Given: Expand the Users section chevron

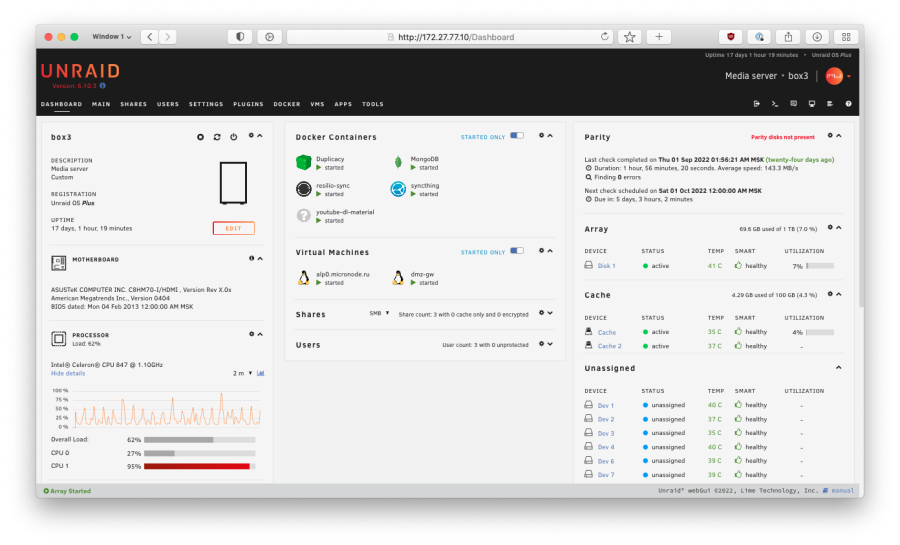Looking at the screenshot, I should (x=550, y=344).
